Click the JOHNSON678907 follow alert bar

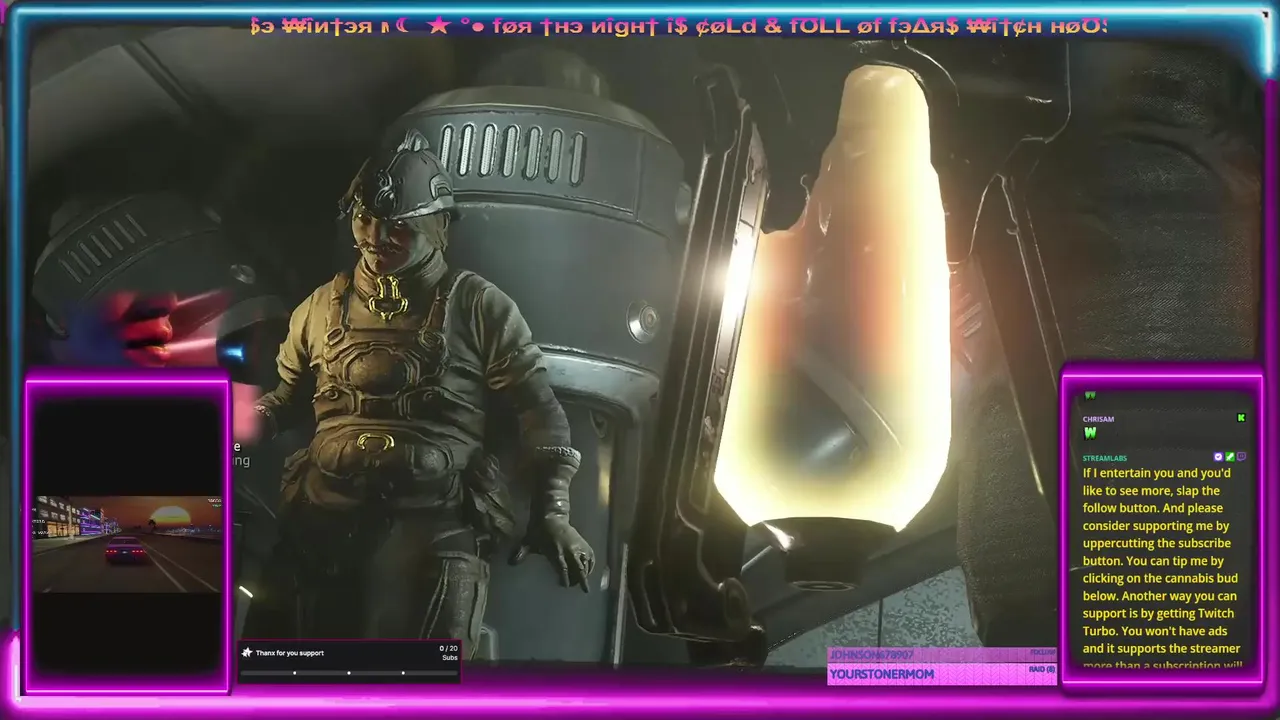pos(942,655)
